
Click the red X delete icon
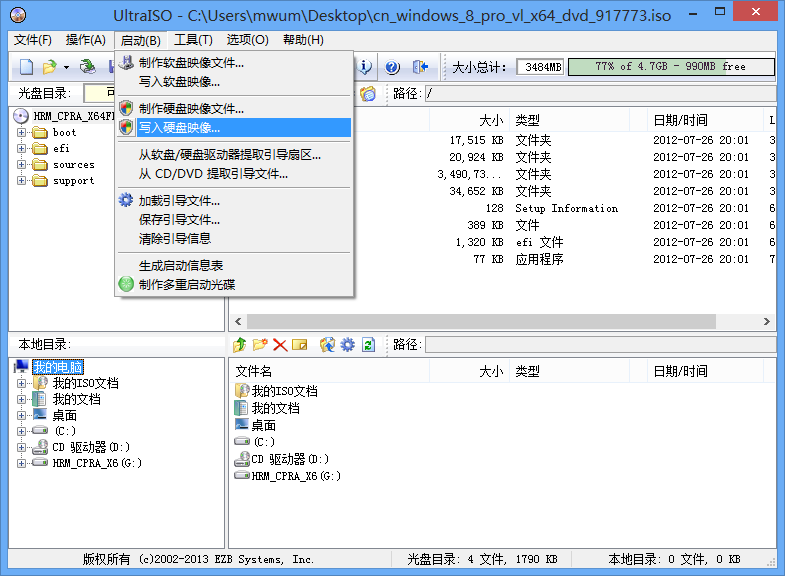click(x=280, y=345)
